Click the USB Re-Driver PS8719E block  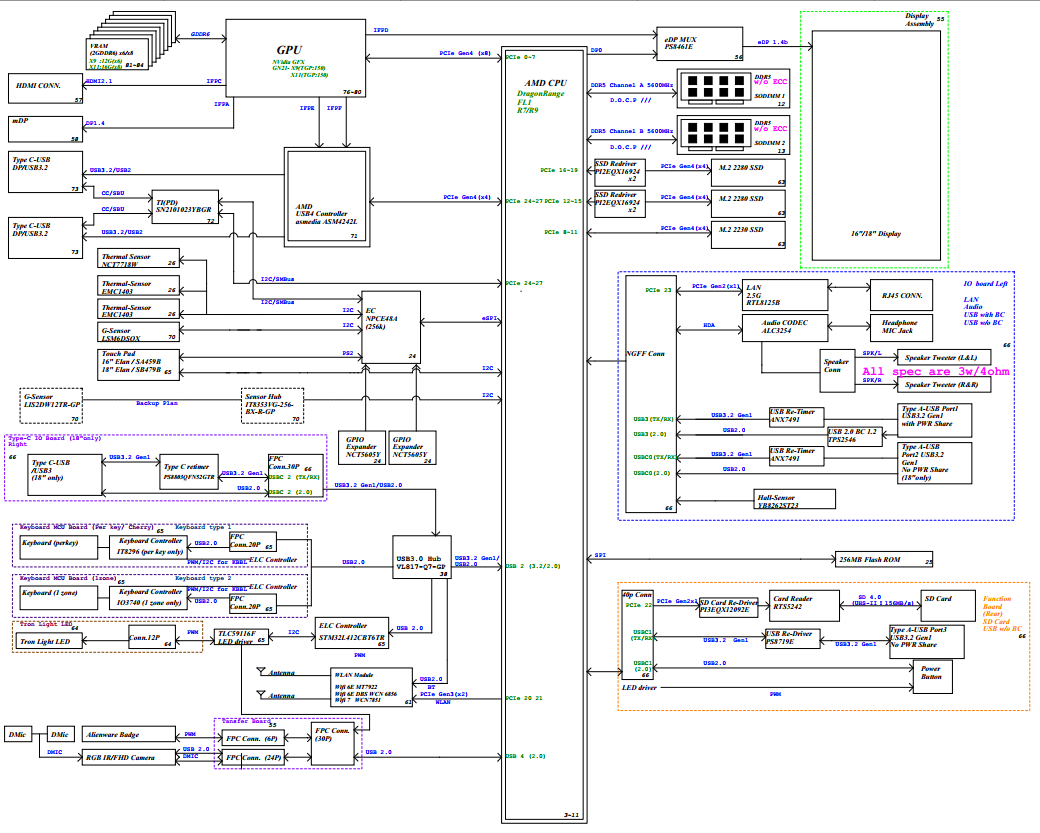point(793,637)
